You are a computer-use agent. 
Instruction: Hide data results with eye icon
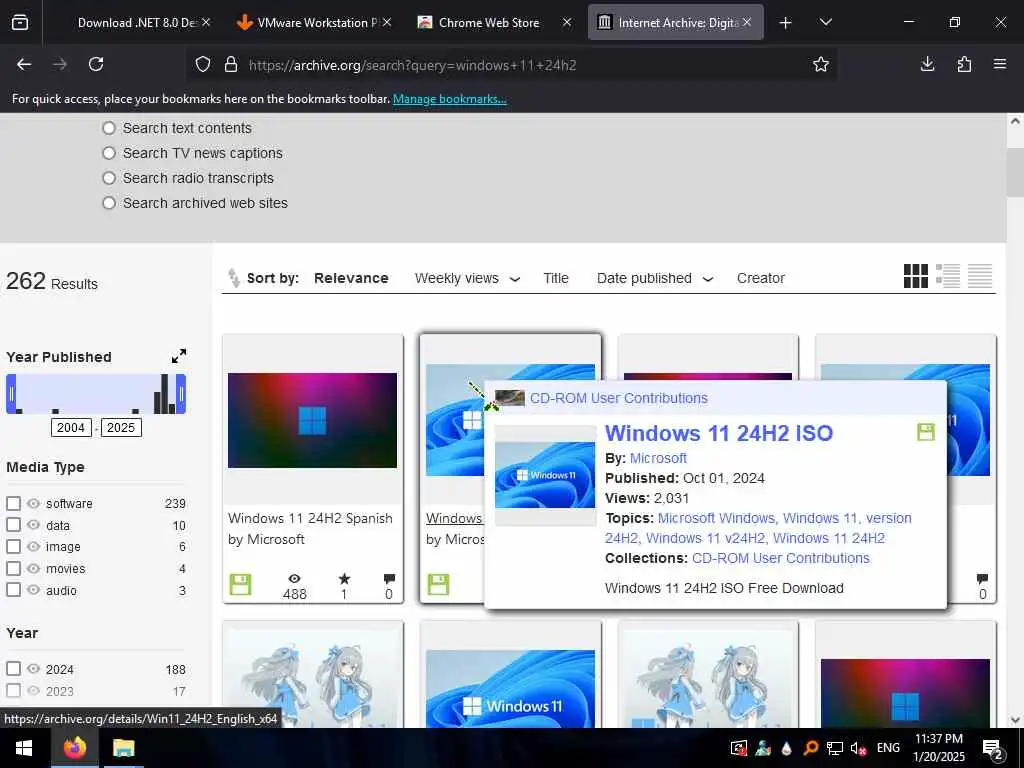coord(33,525)
